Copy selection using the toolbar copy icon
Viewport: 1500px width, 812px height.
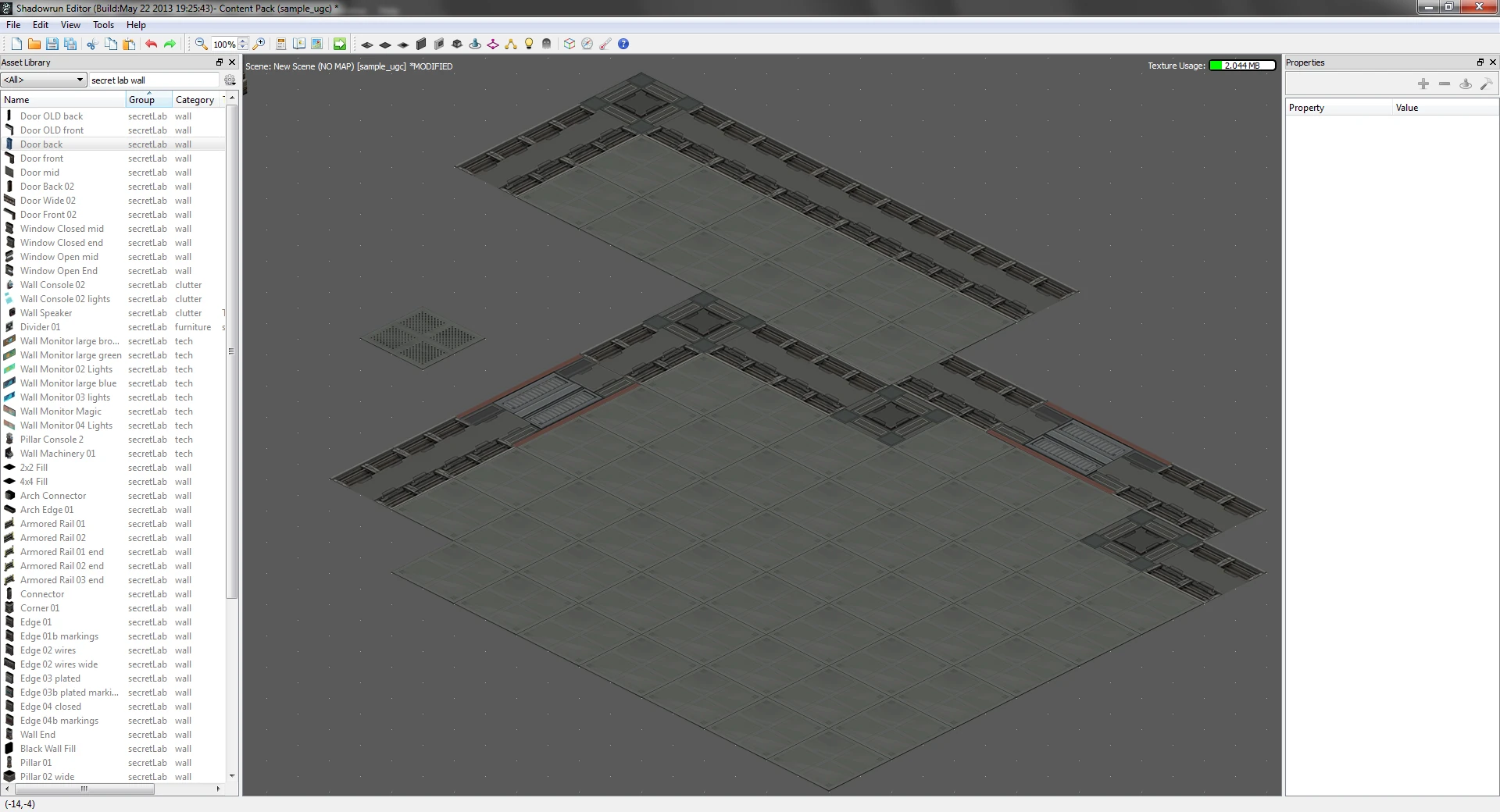click(111, 45)
